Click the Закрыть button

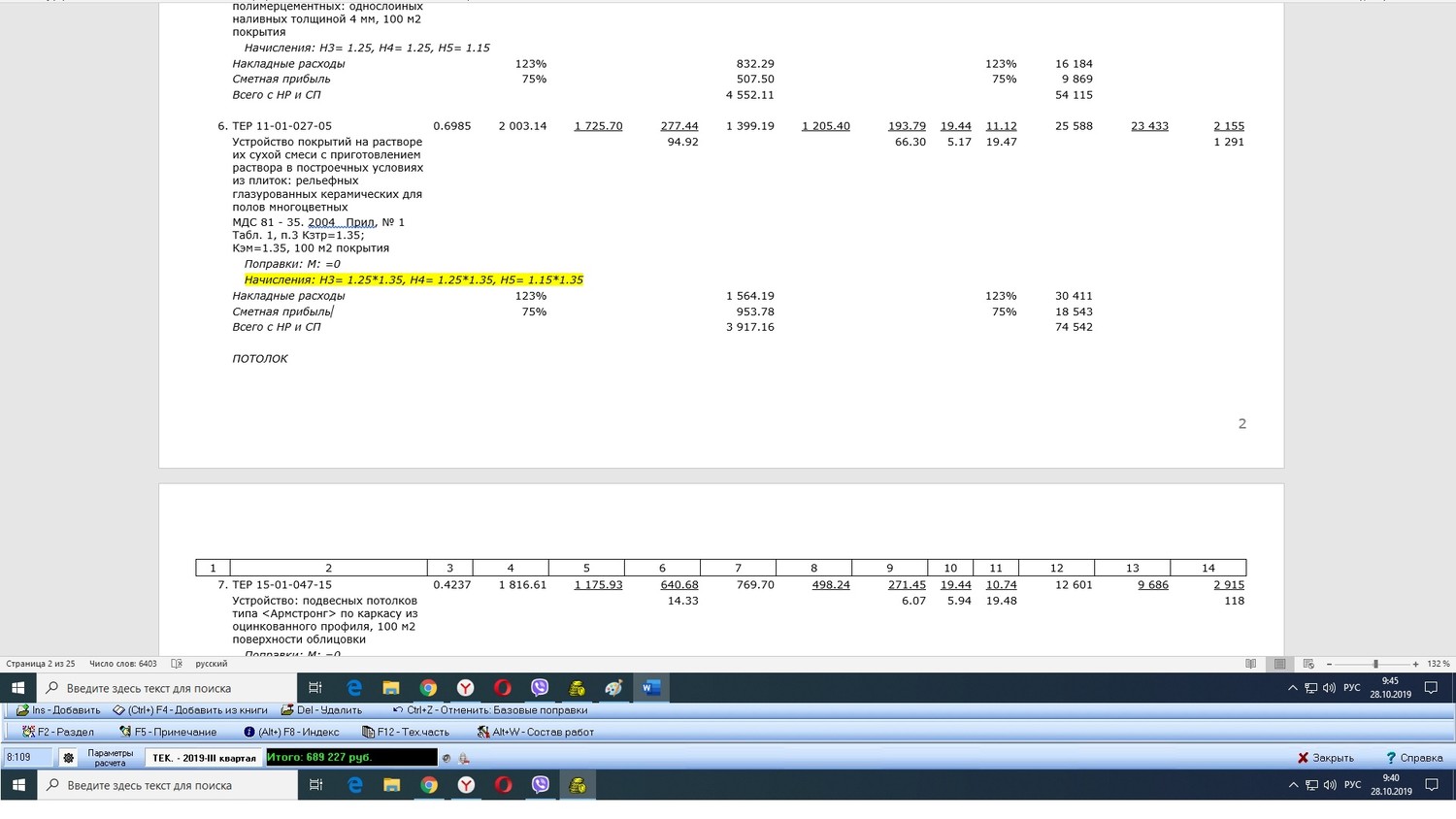tap(1325, 758)
